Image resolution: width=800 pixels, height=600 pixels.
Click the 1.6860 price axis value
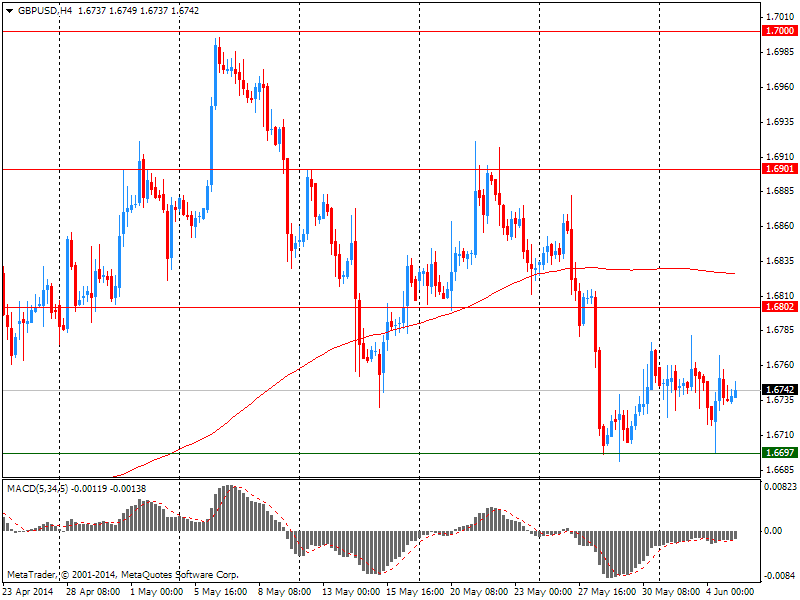tap(780, 226)
